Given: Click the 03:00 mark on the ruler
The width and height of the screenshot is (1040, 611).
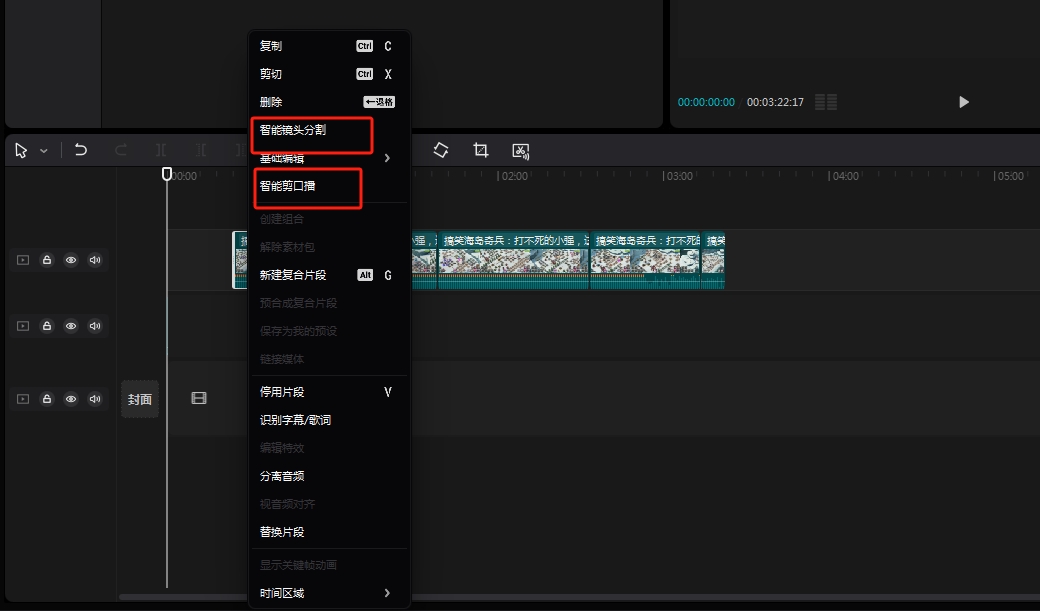Looking at the screenshot, I should point(680,176).
